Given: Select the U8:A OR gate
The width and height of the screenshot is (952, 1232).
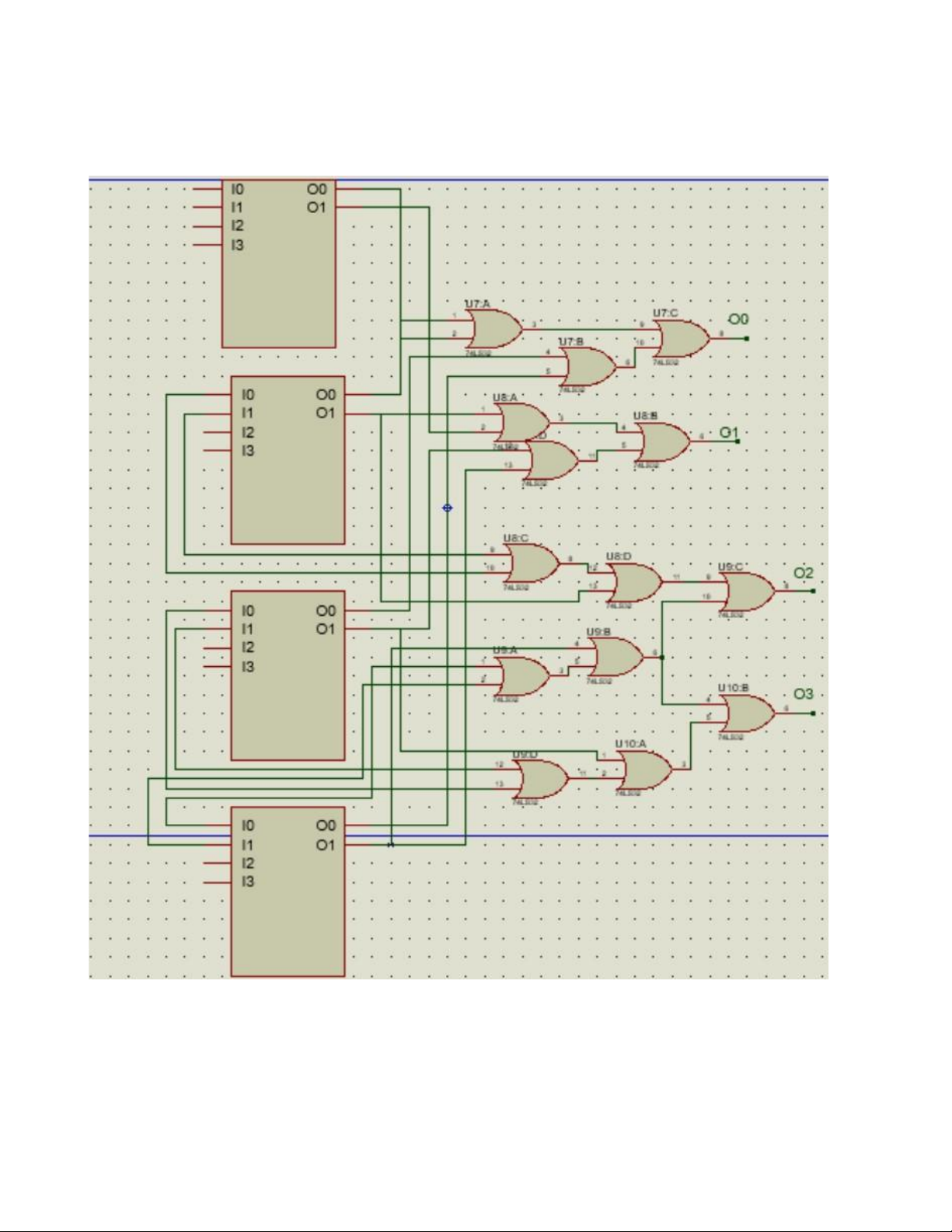Looking at the screenshot, I should coord(523,423).
